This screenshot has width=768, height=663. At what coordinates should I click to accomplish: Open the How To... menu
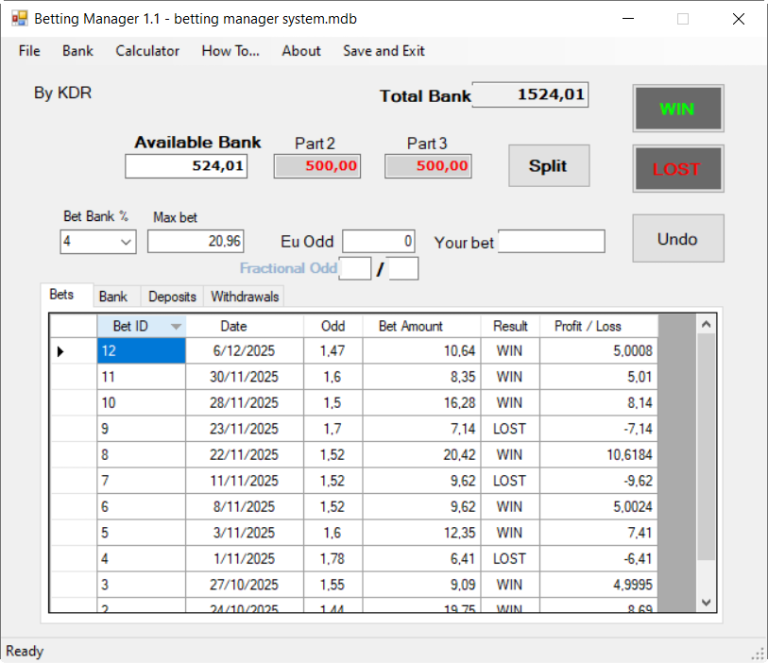[230, 51]
